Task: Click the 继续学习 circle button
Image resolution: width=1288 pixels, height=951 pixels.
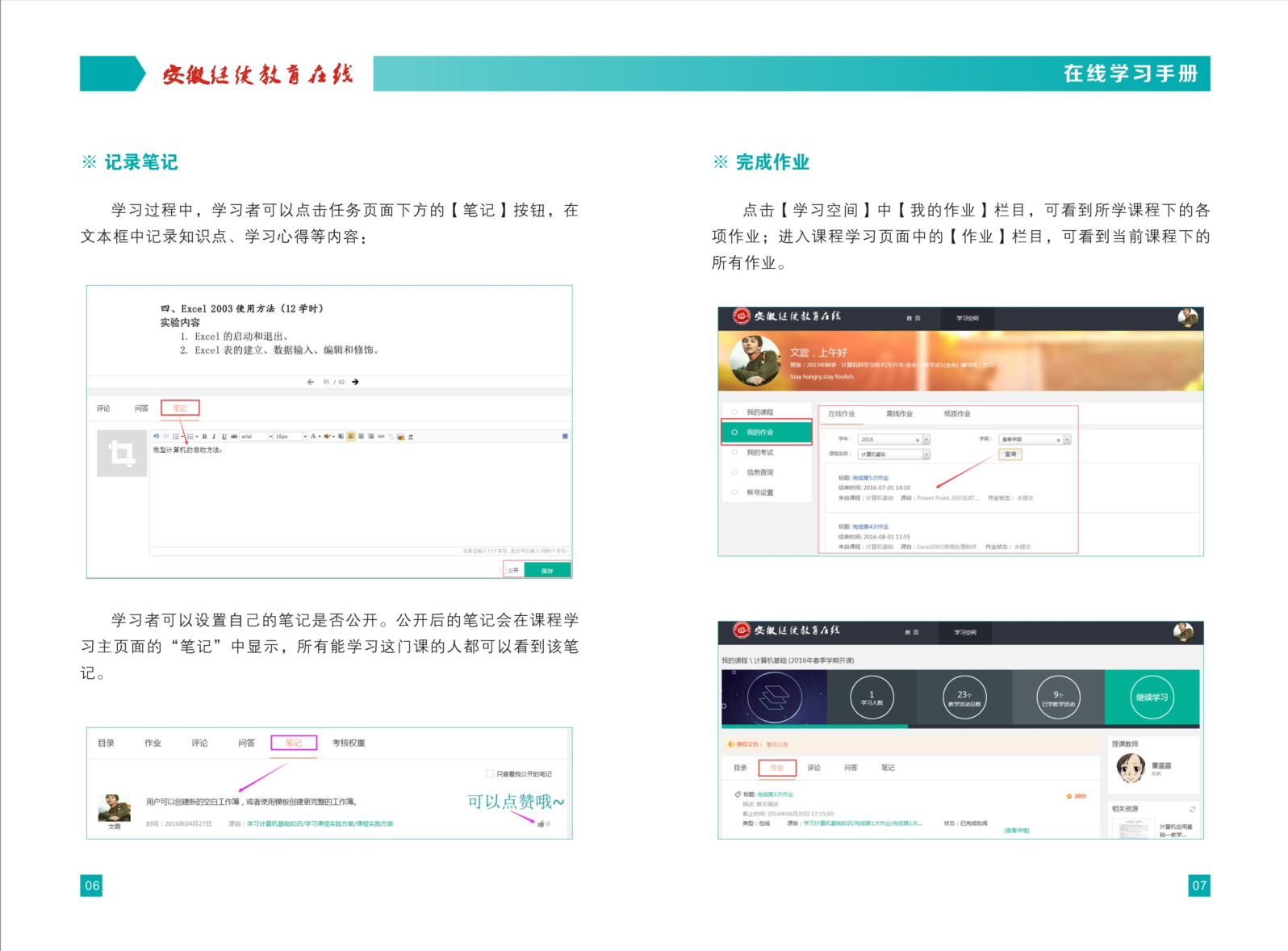Action: coord(1152,698)
